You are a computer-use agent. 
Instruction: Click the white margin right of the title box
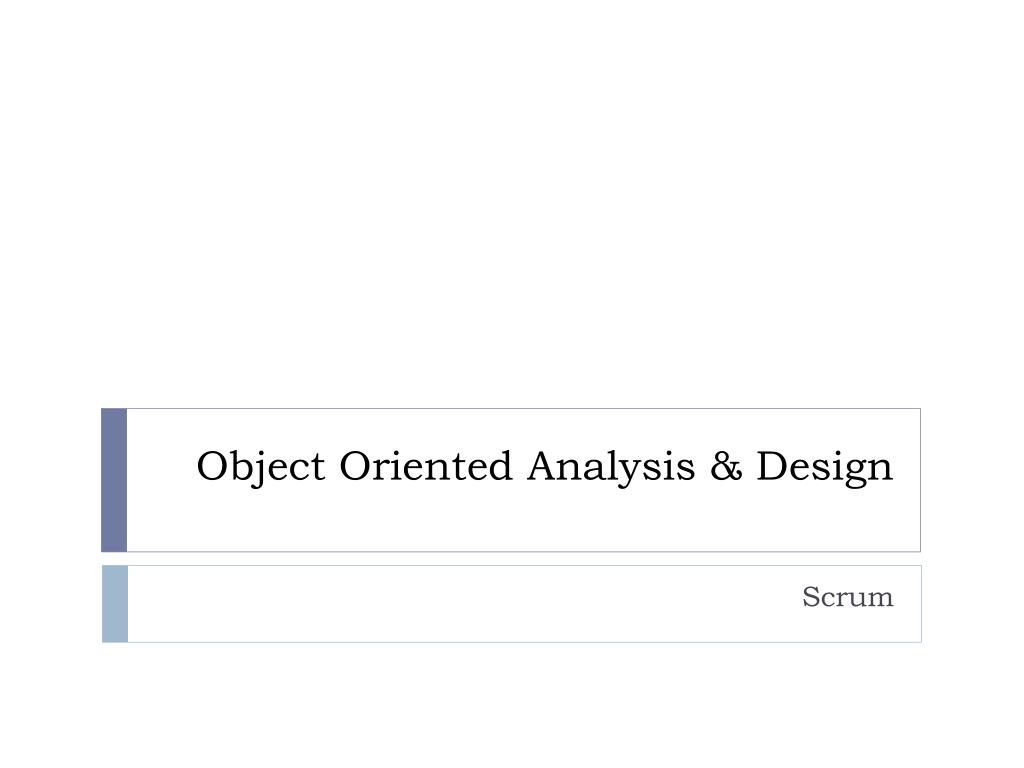(x=972, y=480)
